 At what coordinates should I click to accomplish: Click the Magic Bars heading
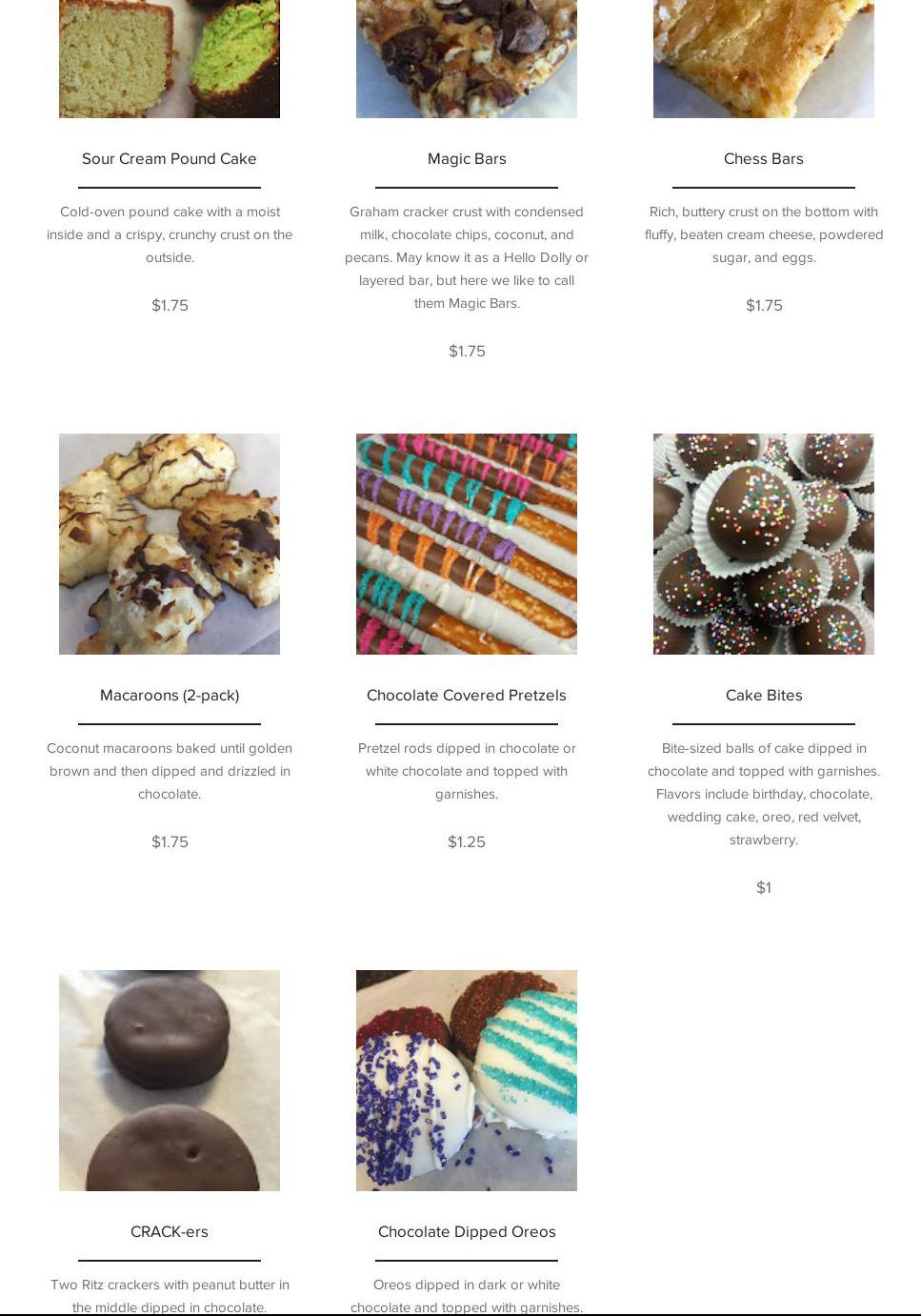point(467,159)
